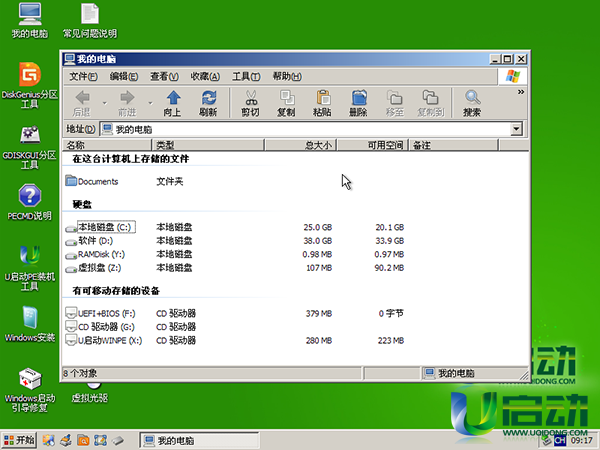Click the 223 MB free space value
This screenshot has width=600, height=450.
point(391,341)
